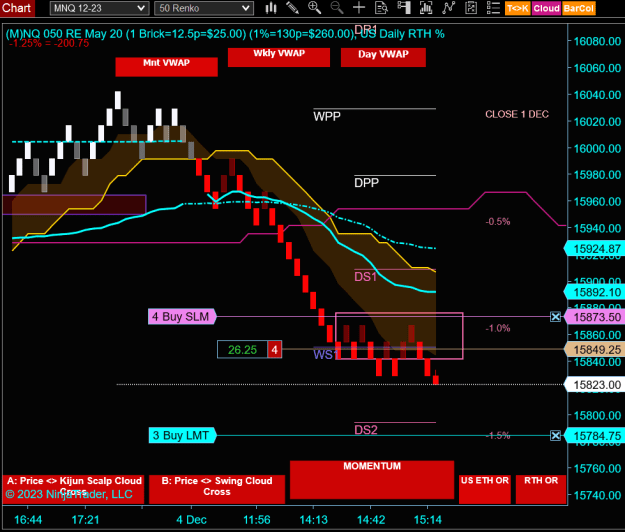Click the WS1 support label
Viewport: 625px width, 532px height.
click(326, 354)
